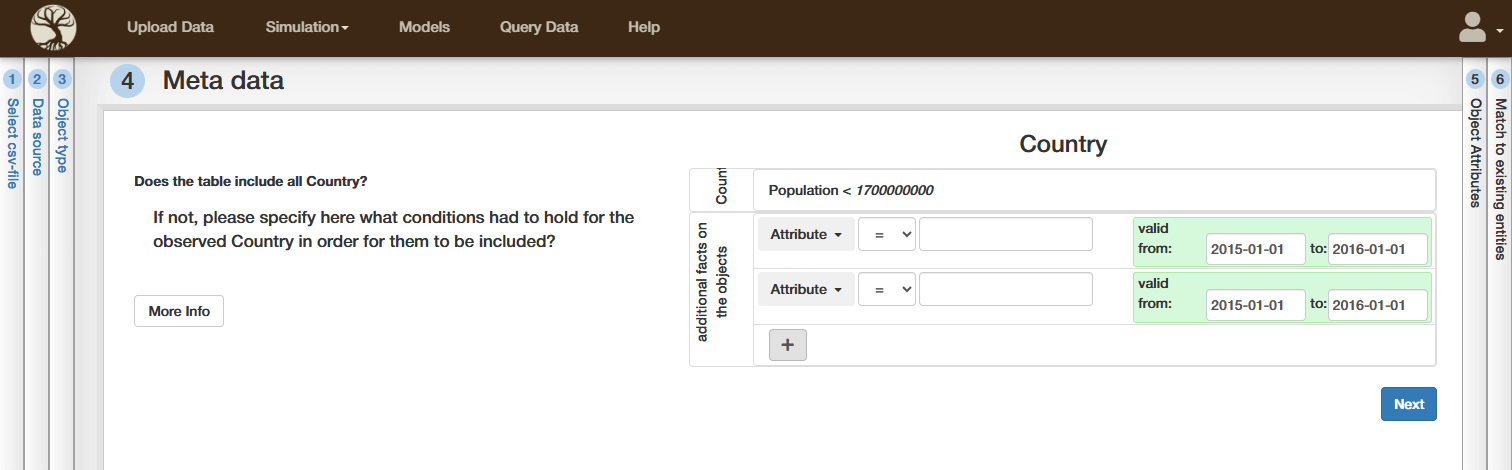Jump to step 6 Match to existing entities
Screen dimensions: 1512x470
coord(1499,160)
